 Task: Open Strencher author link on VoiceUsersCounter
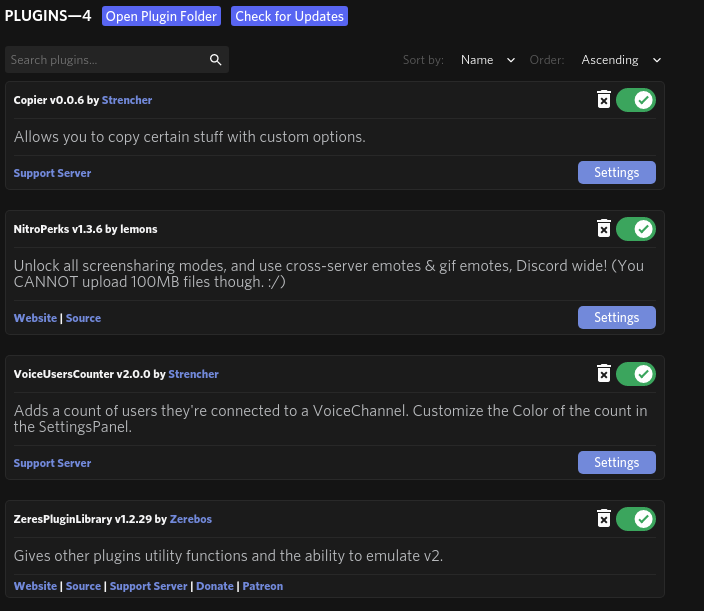[x=194, y=374]
